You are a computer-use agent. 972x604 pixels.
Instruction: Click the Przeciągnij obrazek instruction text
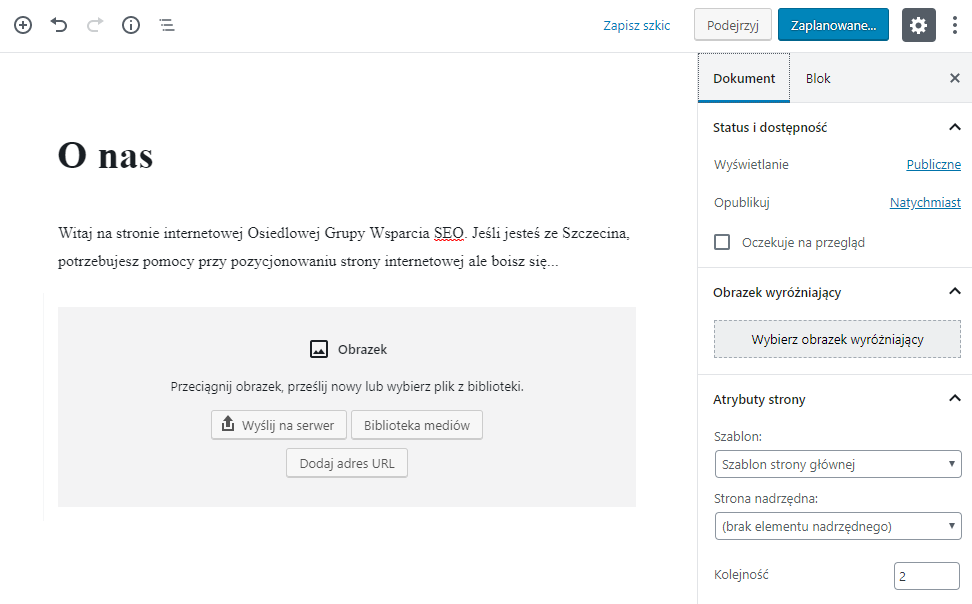coord(347,386)
